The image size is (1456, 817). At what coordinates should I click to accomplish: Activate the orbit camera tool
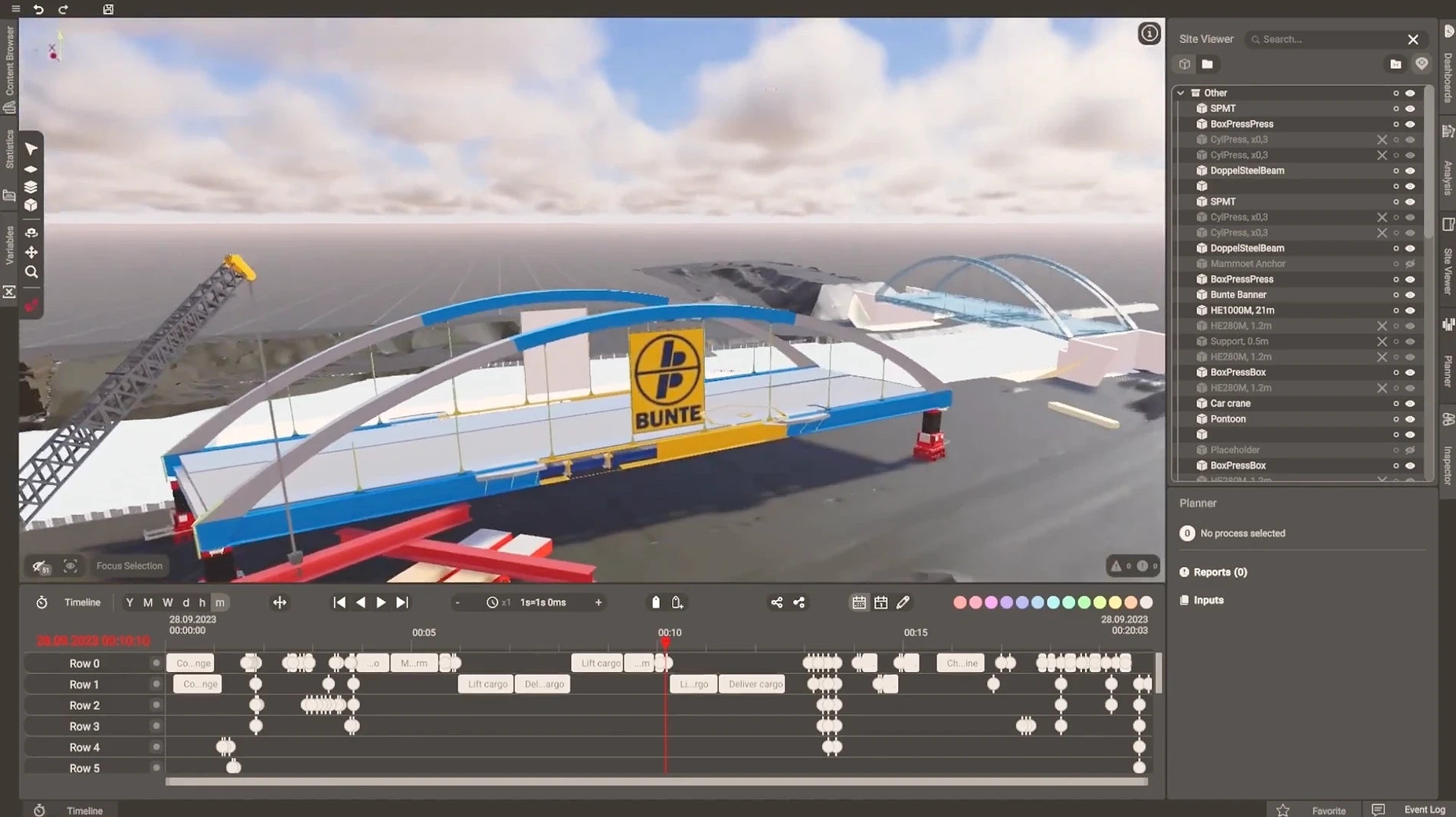coord(31,232)
